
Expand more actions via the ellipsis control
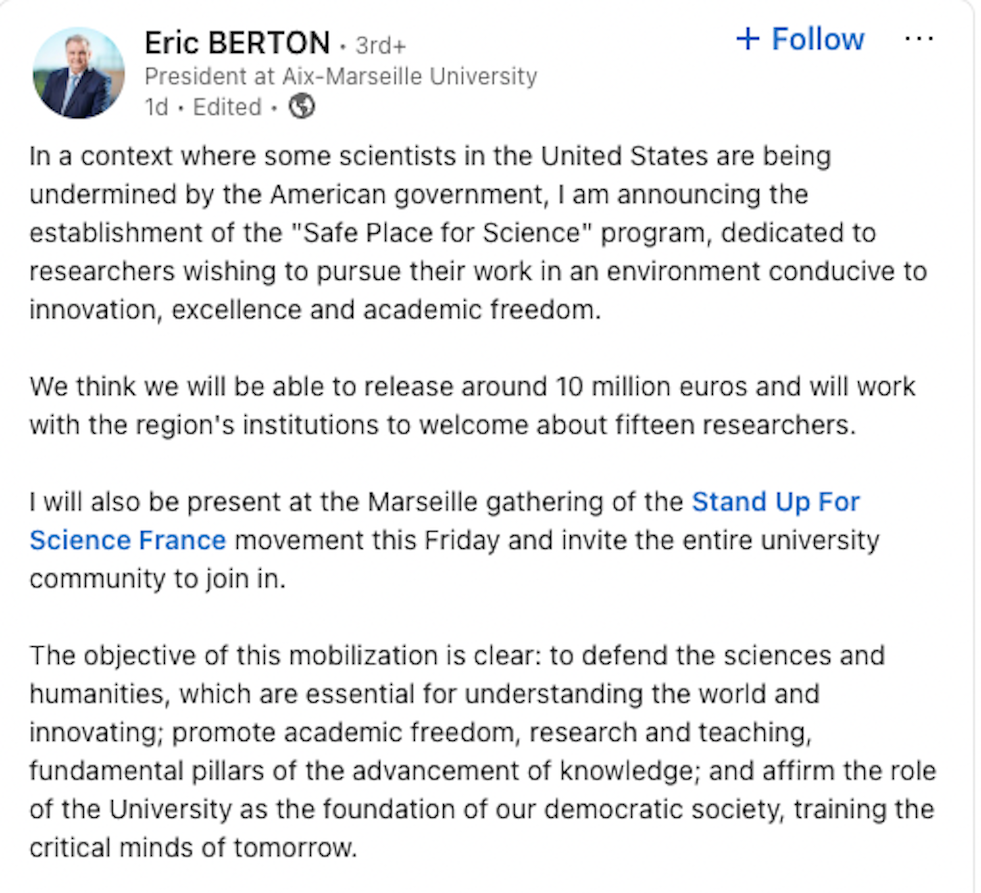click(920, 38)
